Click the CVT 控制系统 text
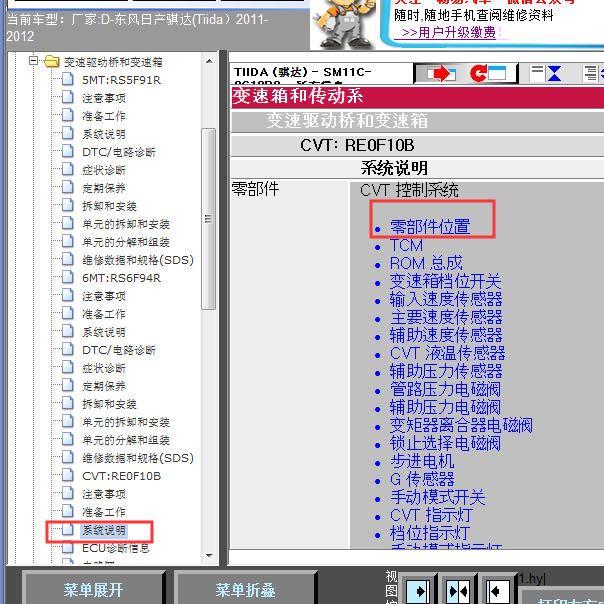Viewport: 604px width, 604px height. [409, 190]
